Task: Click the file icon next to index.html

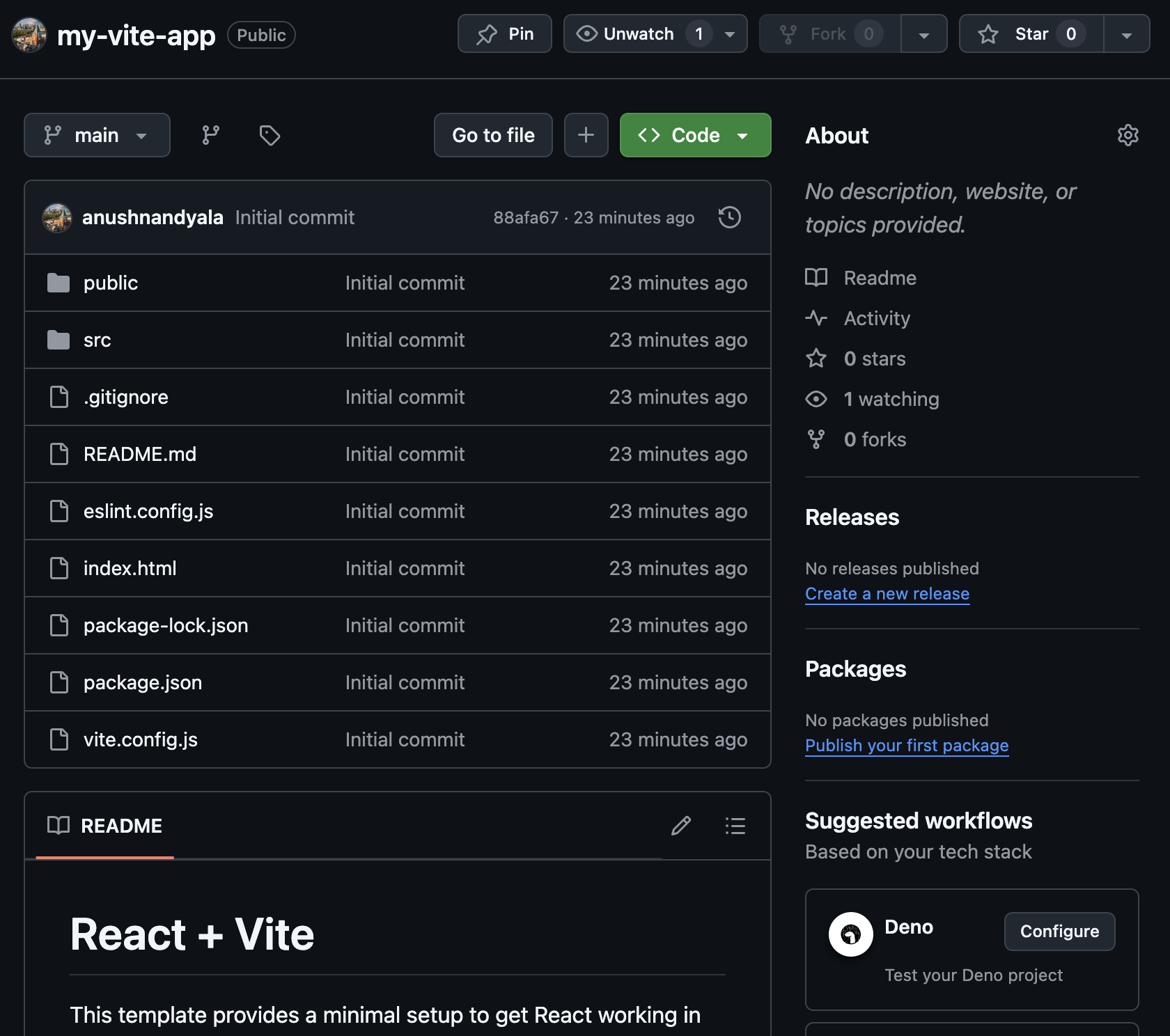Action: coord(59,568)
